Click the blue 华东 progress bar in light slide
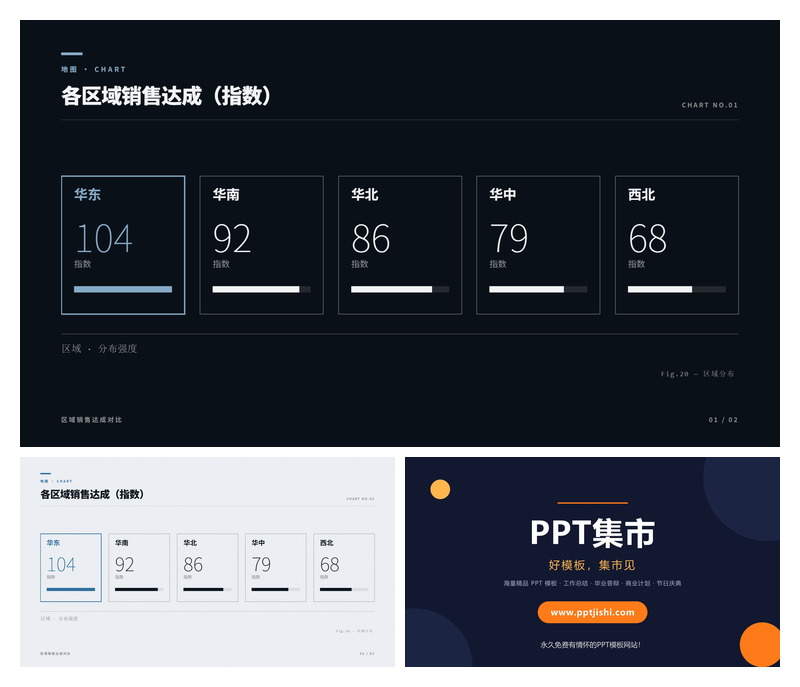The image size is (800, 687). (71, 590)
